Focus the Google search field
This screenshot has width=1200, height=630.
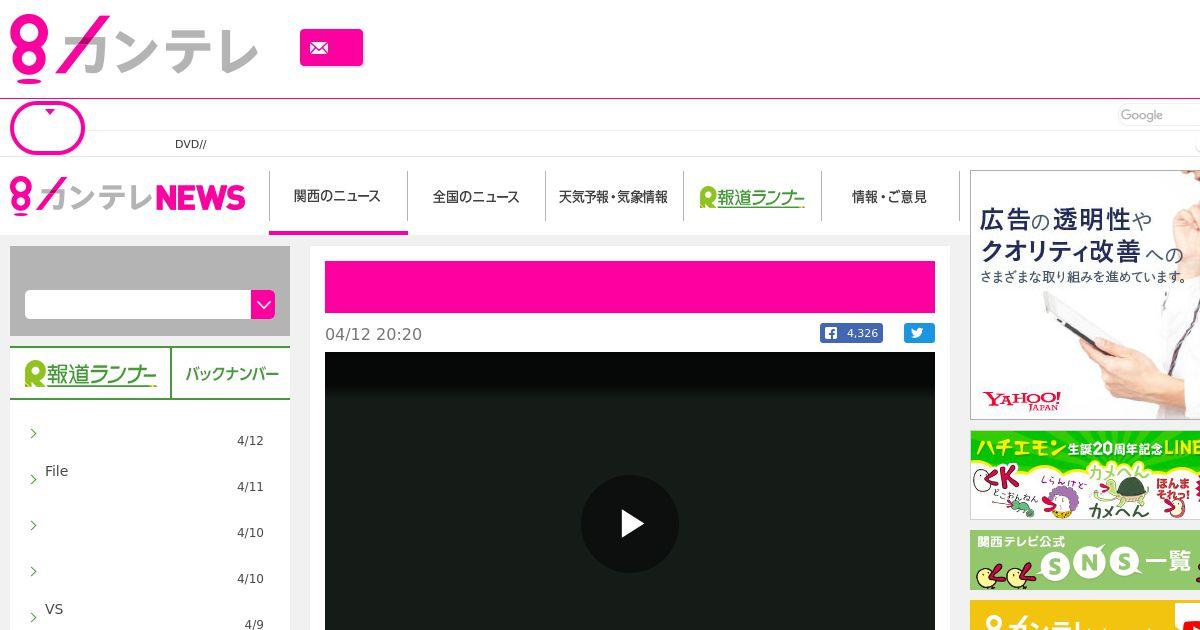point(1158,115)
